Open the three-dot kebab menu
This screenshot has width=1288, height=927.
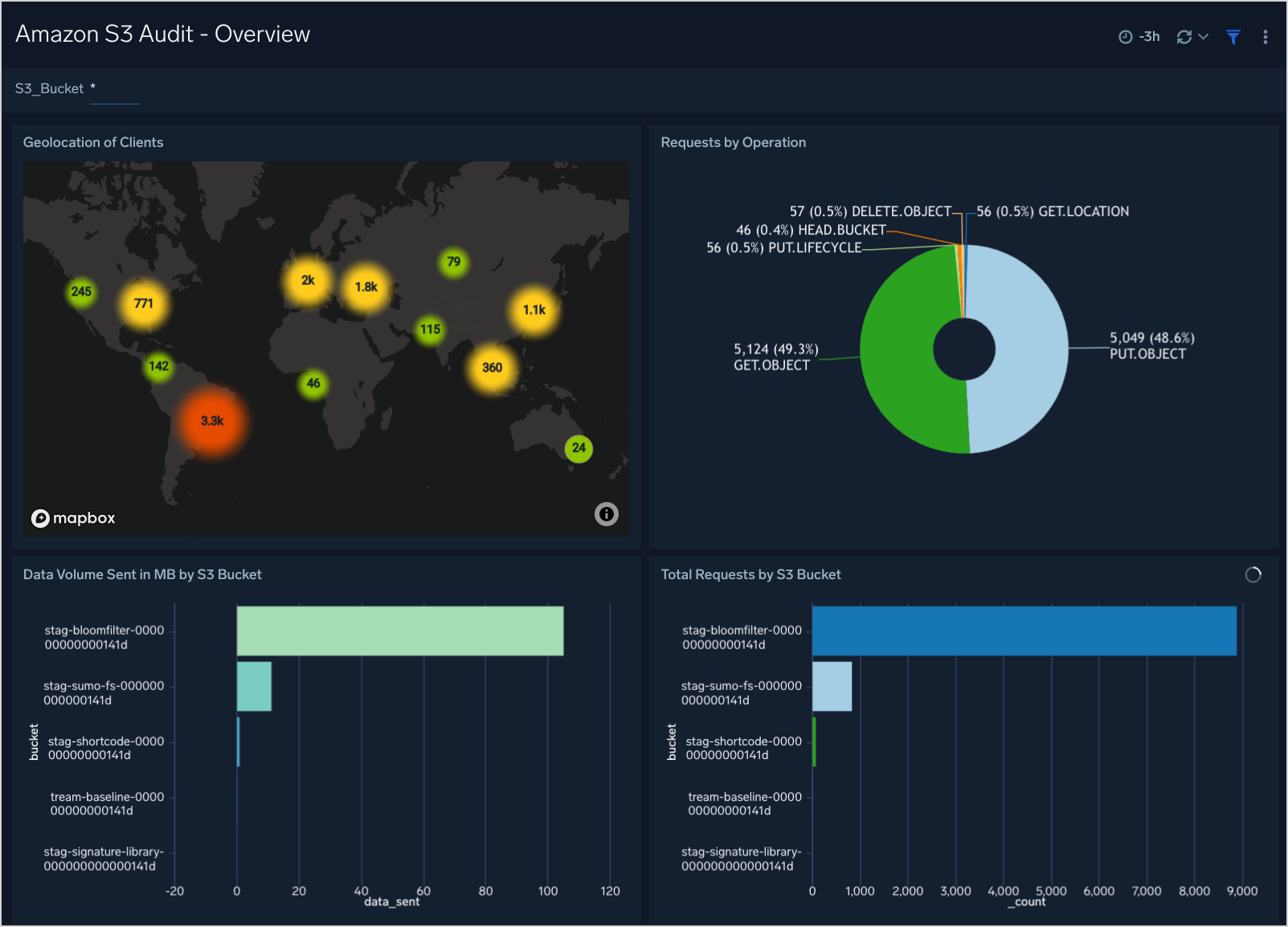(1266, 37)
